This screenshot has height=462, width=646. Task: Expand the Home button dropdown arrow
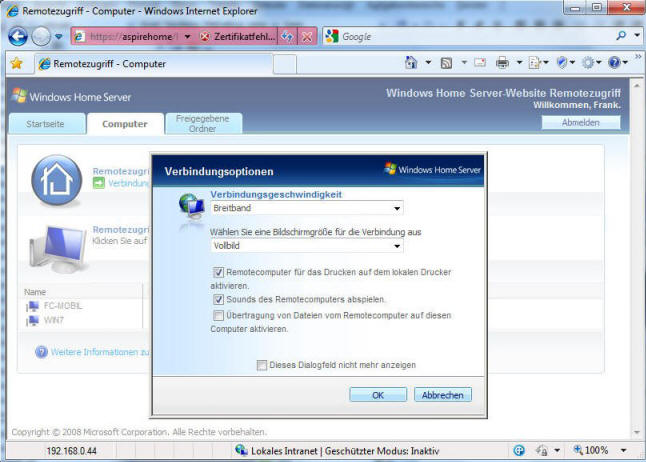[428, 63]
